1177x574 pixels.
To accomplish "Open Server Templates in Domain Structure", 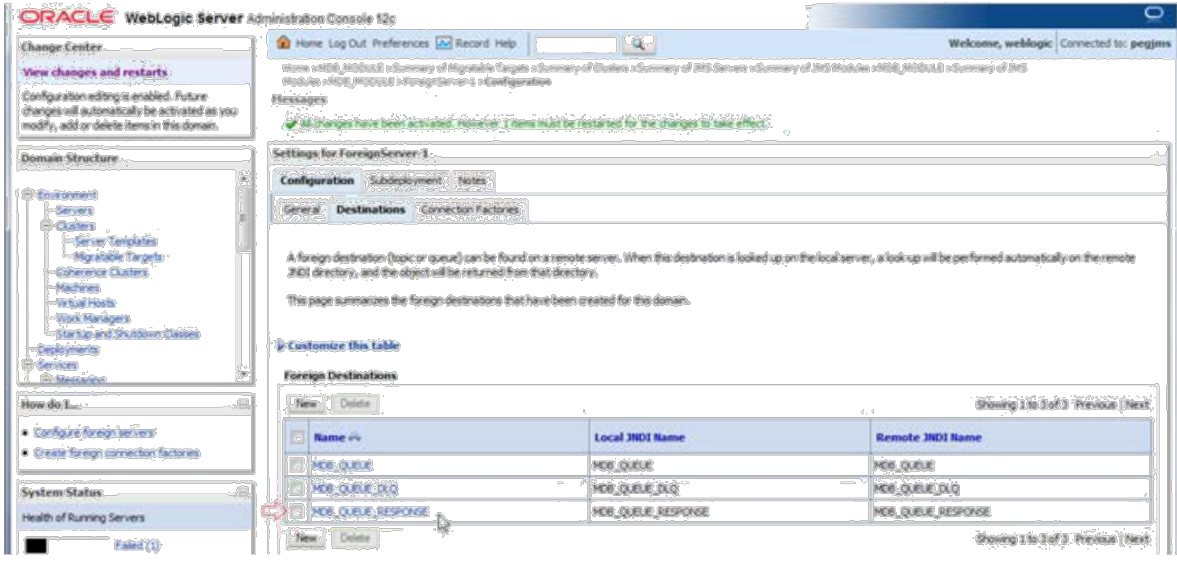I will 115,241.
